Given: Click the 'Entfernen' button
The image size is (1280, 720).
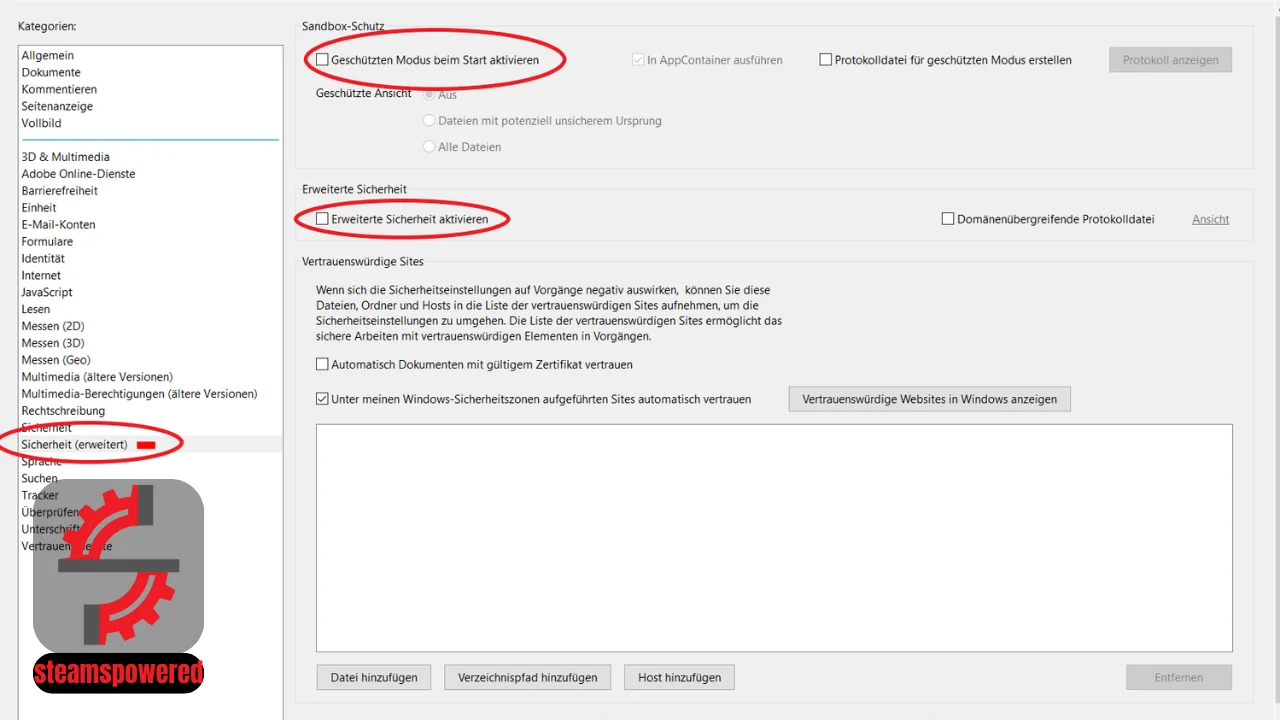Looking at the screenshot, I should [x=1179, y=677].
